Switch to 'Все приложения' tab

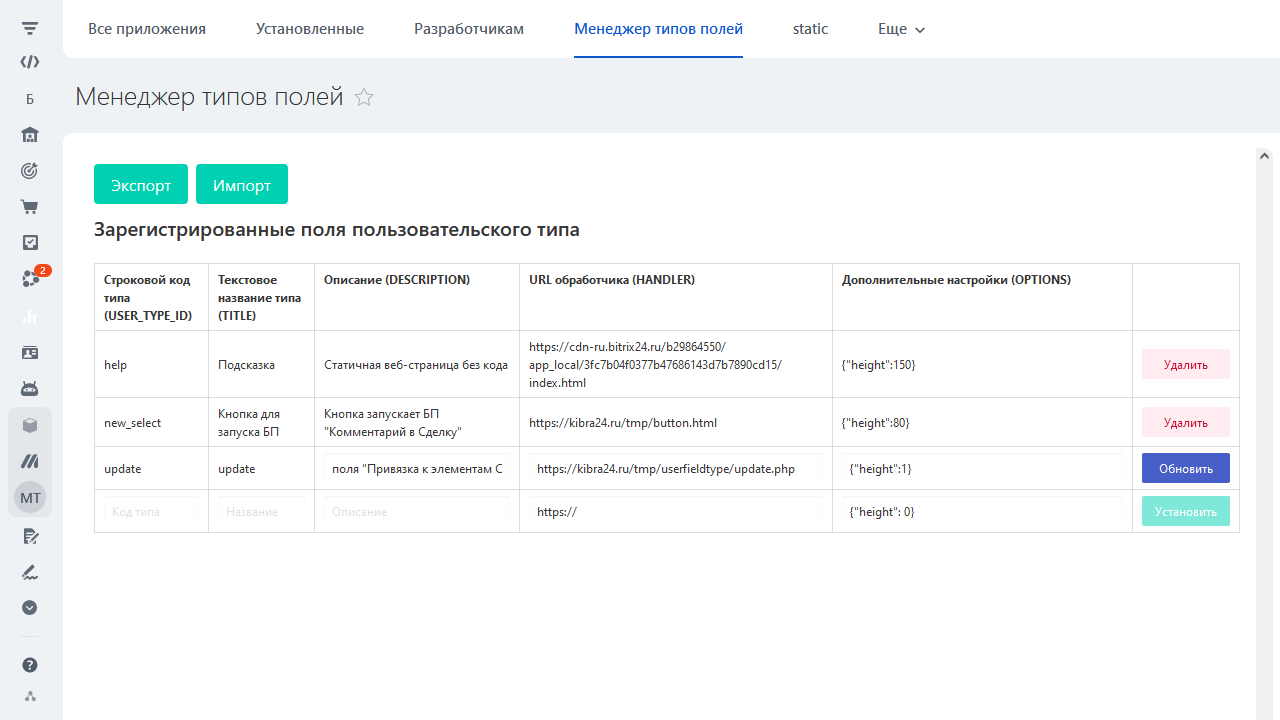click(147, 29)
